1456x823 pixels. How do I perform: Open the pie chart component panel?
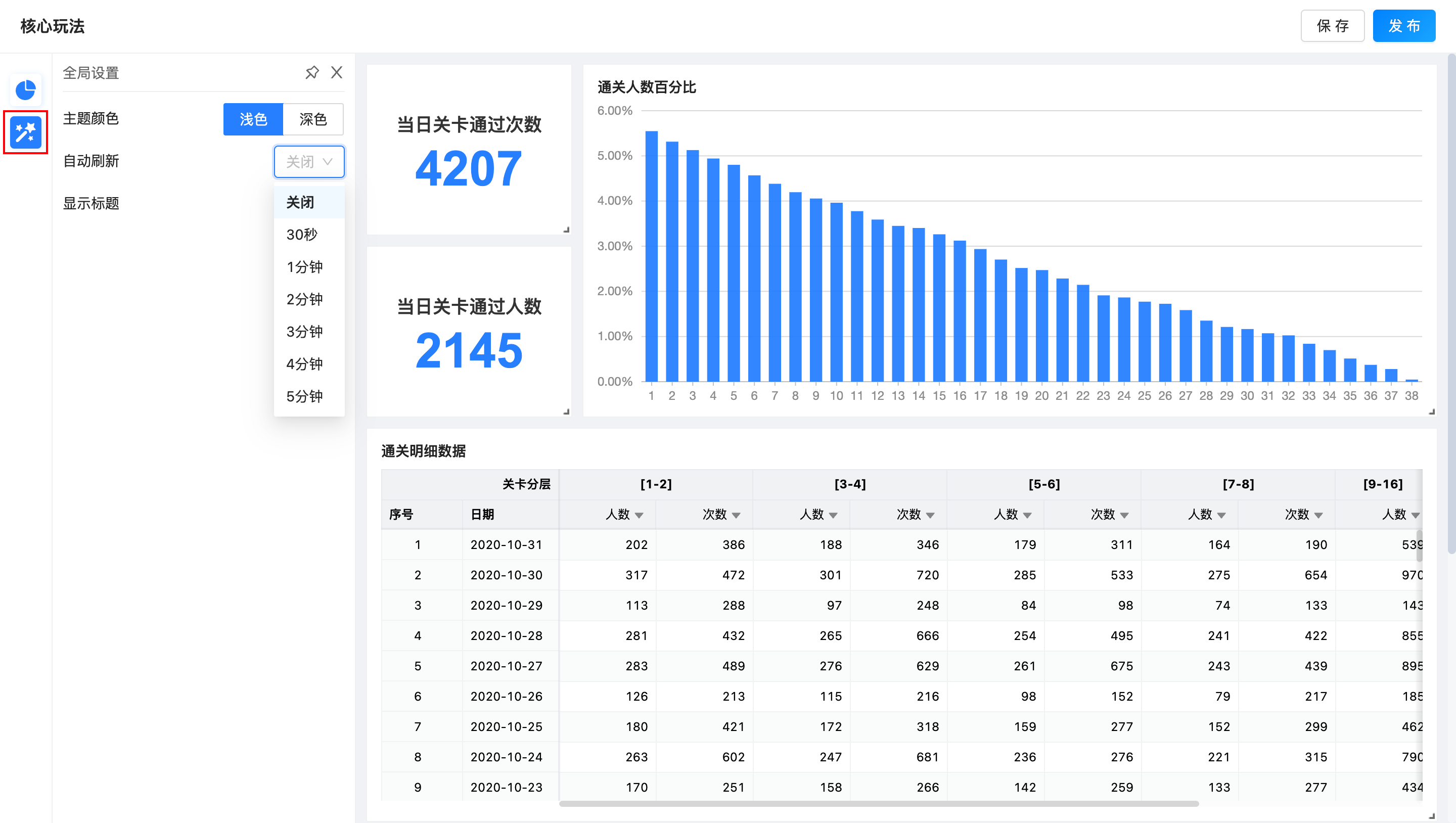pyautogui.click(x=25, y=90)
